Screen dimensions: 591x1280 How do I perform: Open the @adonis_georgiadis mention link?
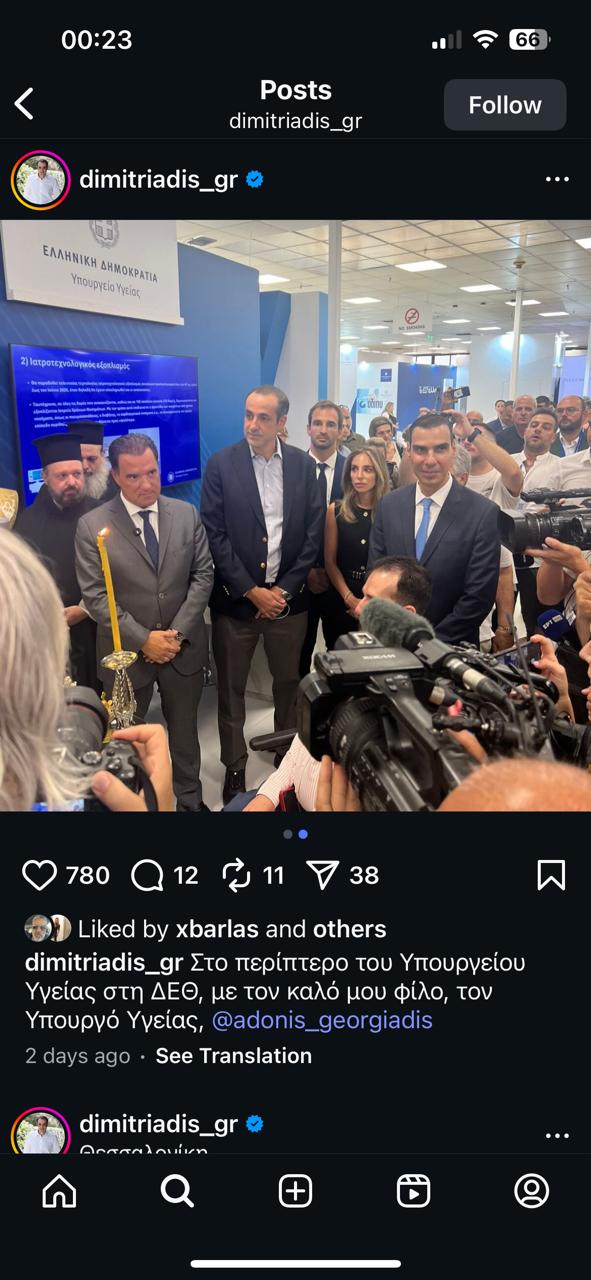(x=322, y=1020)
